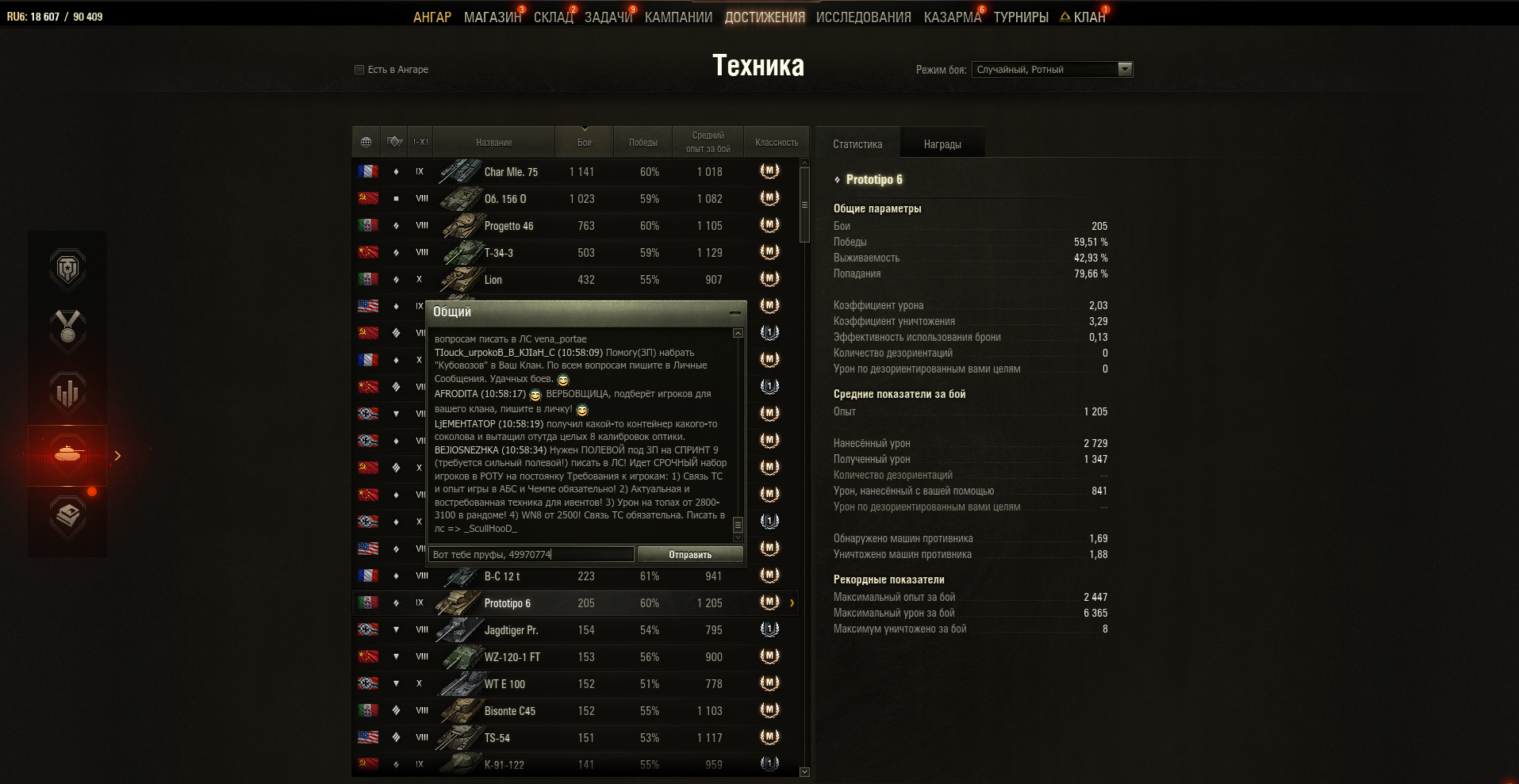Sort by Классность column header
The height and width of the screenshot is (784, 1519).
click(777, 142)
